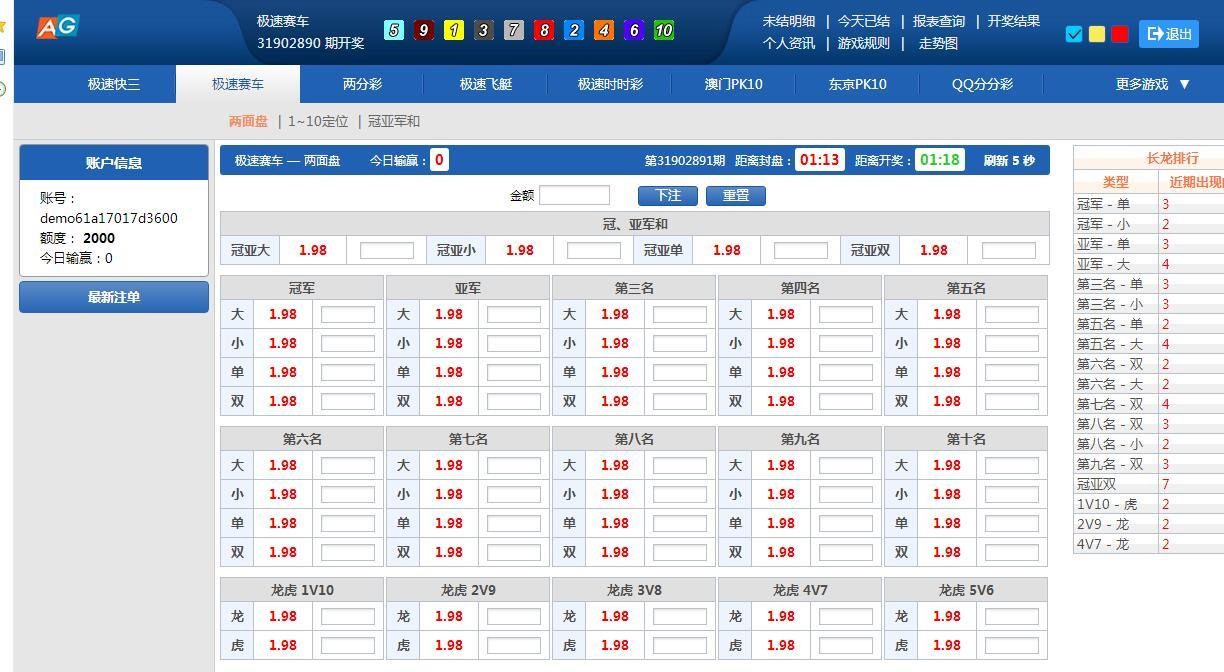
Task: Expand the 冠亚军和 betting view
Action: 394,121
